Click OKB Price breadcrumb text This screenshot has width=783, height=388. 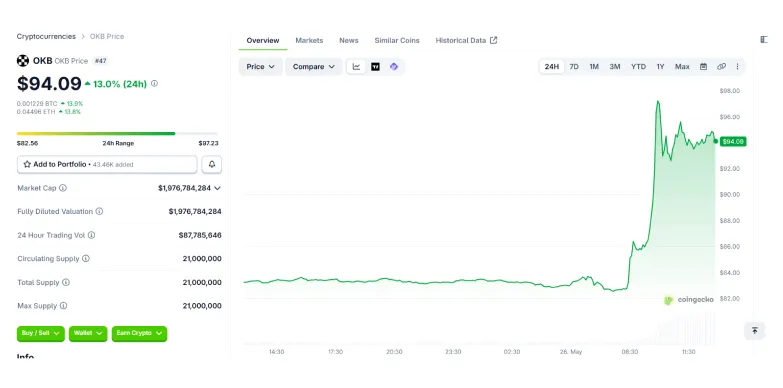pos(107,36)
